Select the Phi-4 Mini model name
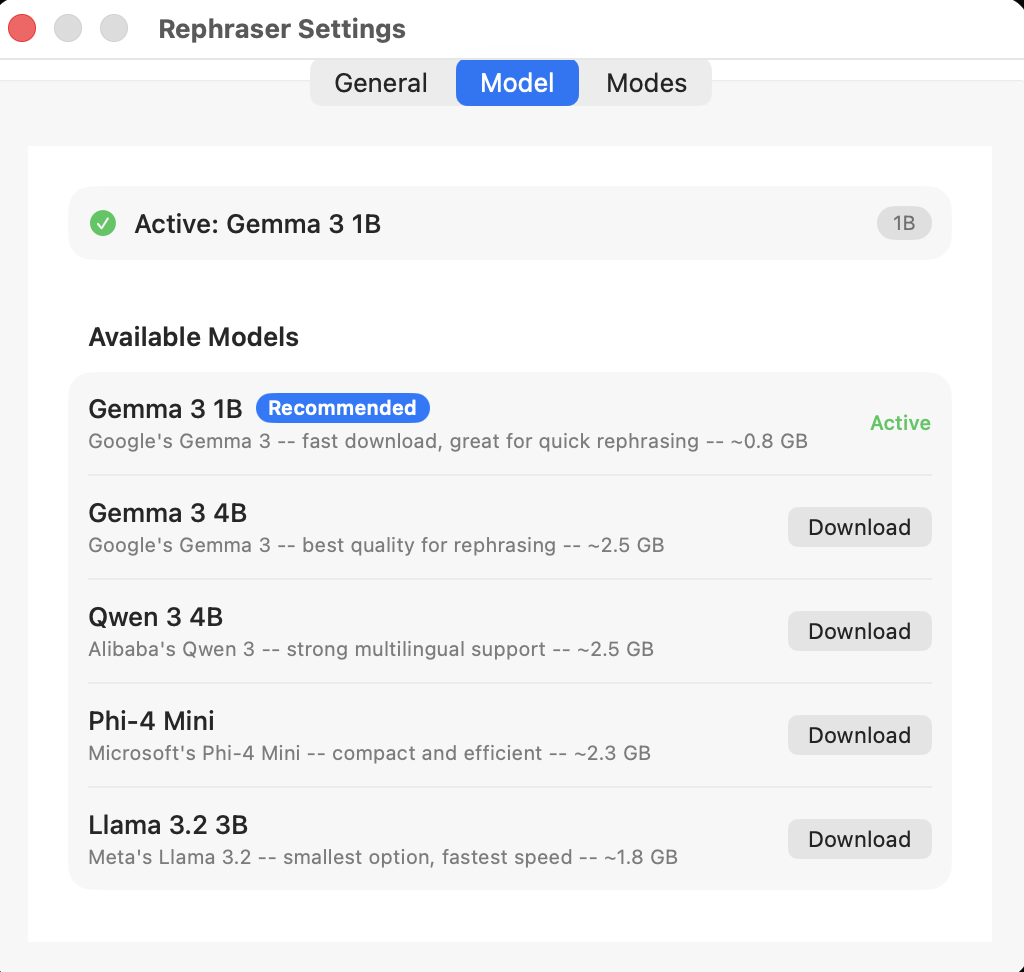 coord(151,721)
